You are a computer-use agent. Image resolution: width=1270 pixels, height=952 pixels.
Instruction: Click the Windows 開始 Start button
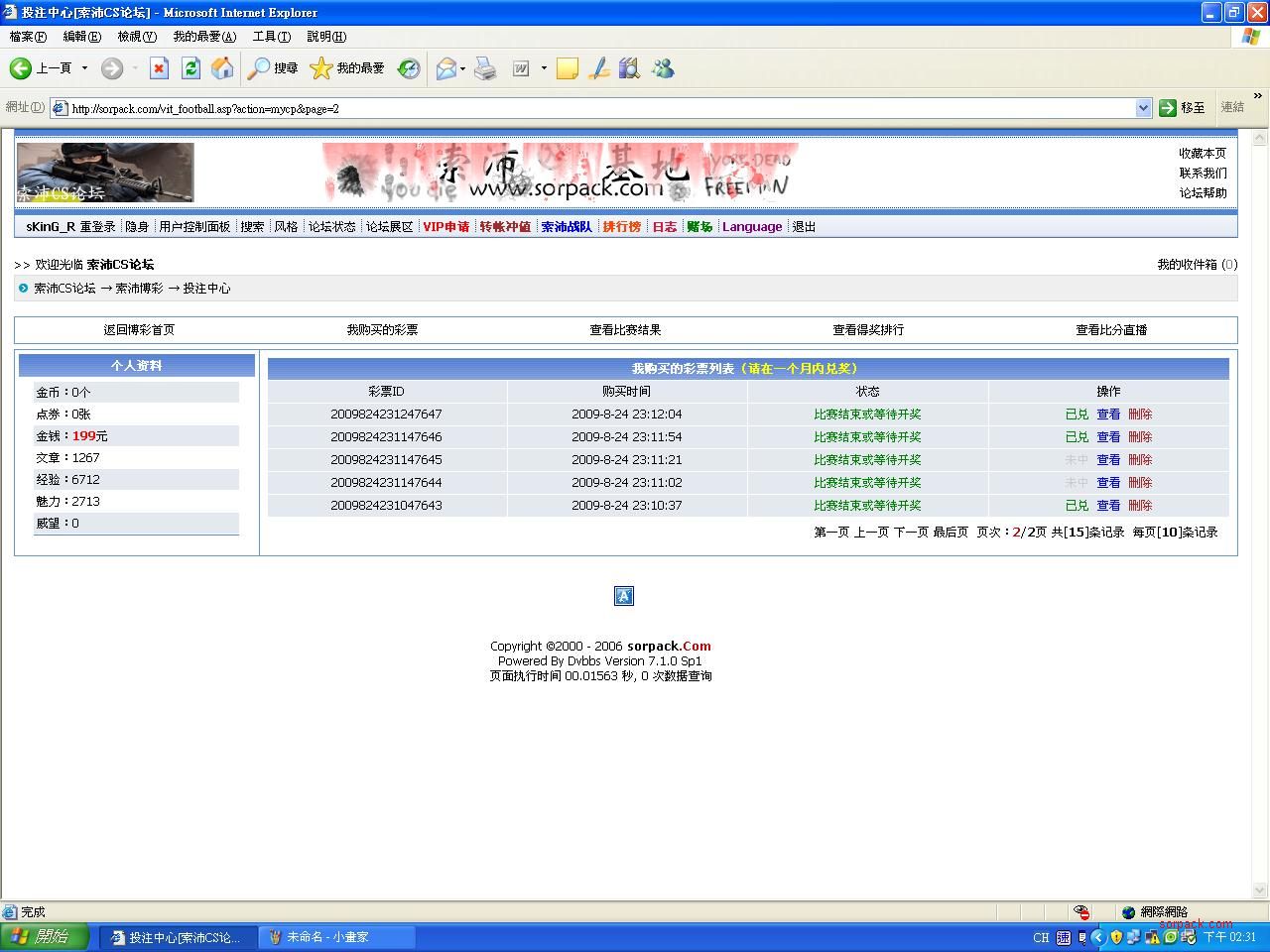point(45,937)
